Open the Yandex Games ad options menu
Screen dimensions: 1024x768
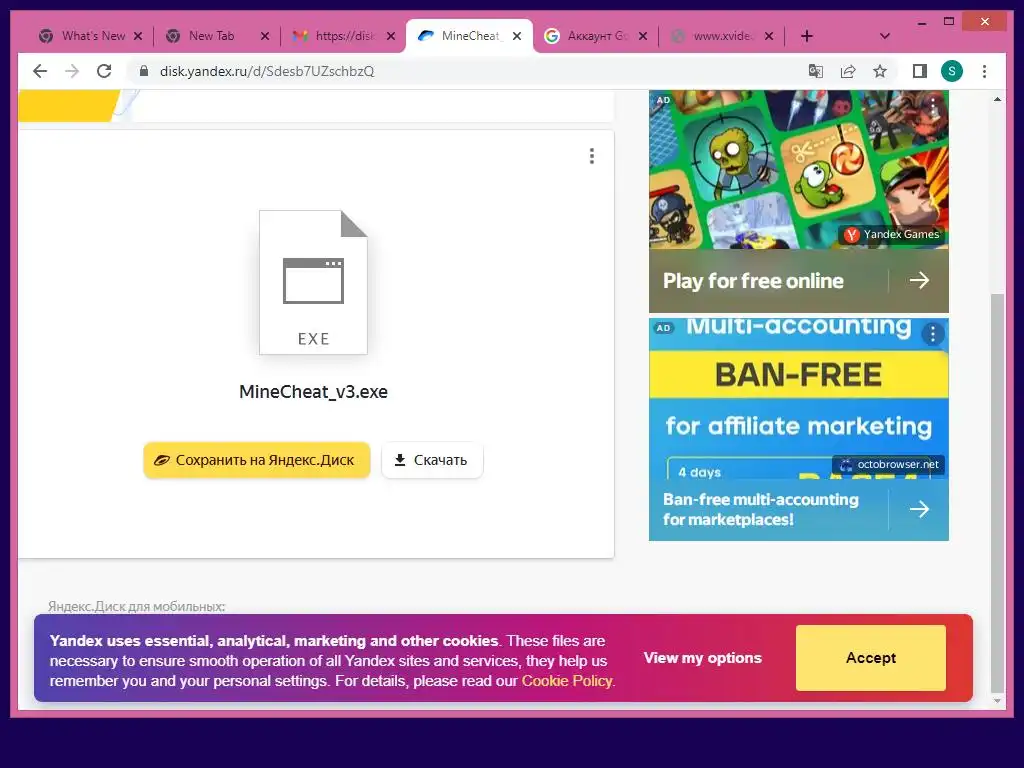[x=933, y=104]
